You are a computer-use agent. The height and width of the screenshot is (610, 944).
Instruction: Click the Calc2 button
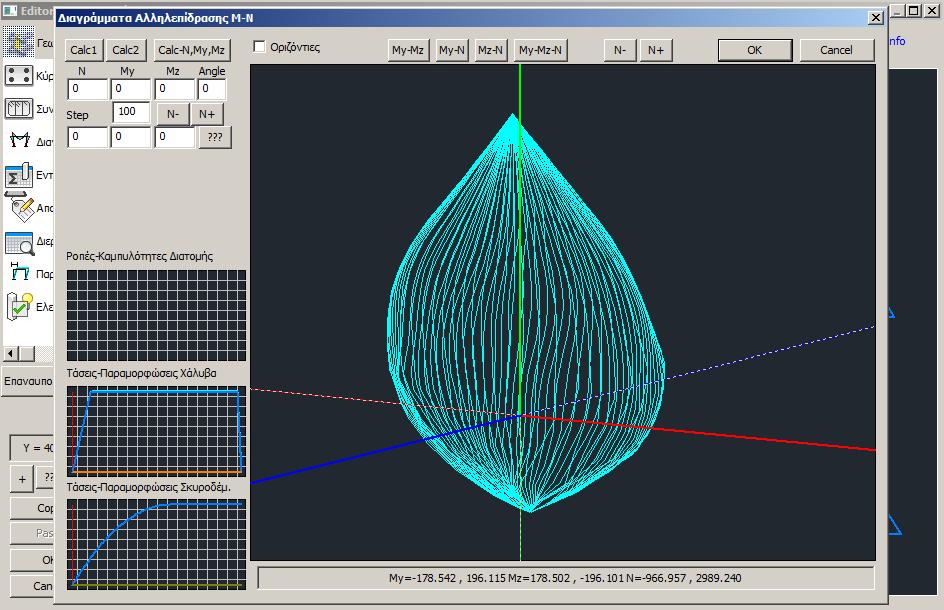tap(125, 50)
